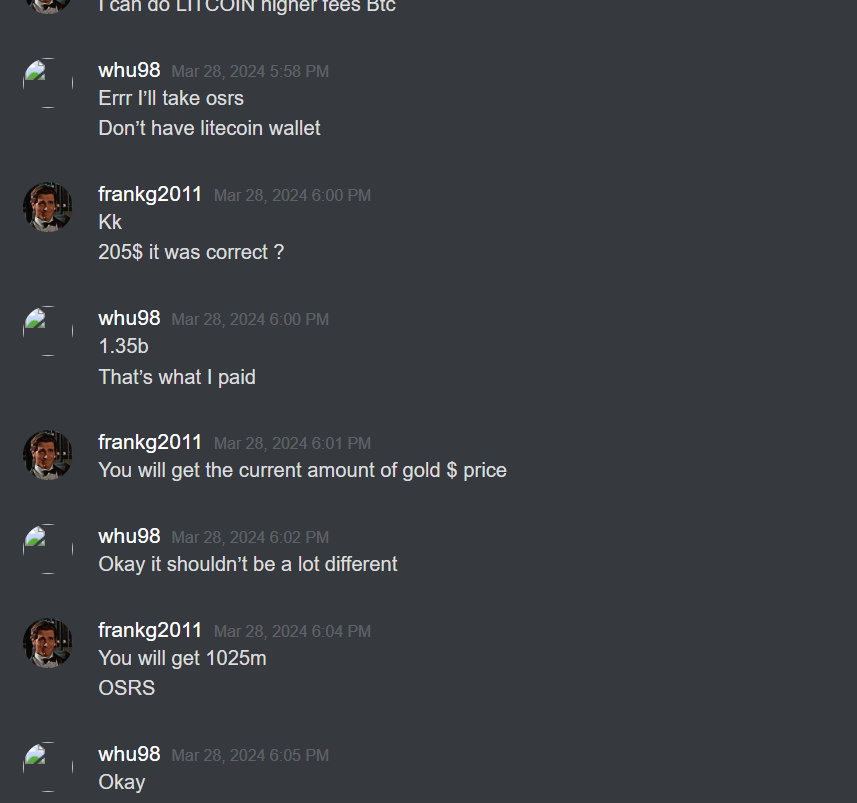This screenshot has width=857, height=803.
Task: Click the "Mar 28, 2024 6:04 PM" timestamp
Action: coord(292,632)
